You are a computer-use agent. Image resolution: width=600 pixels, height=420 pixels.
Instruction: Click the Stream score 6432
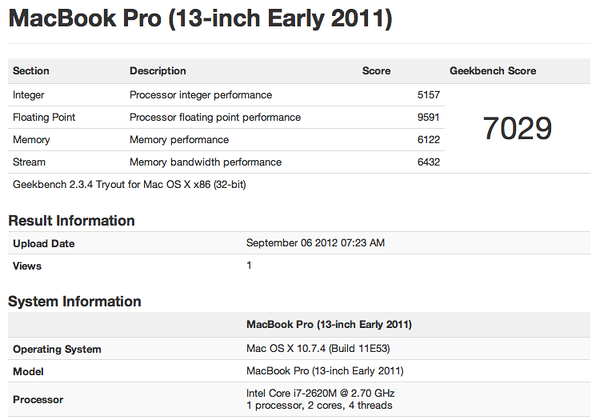428,162
